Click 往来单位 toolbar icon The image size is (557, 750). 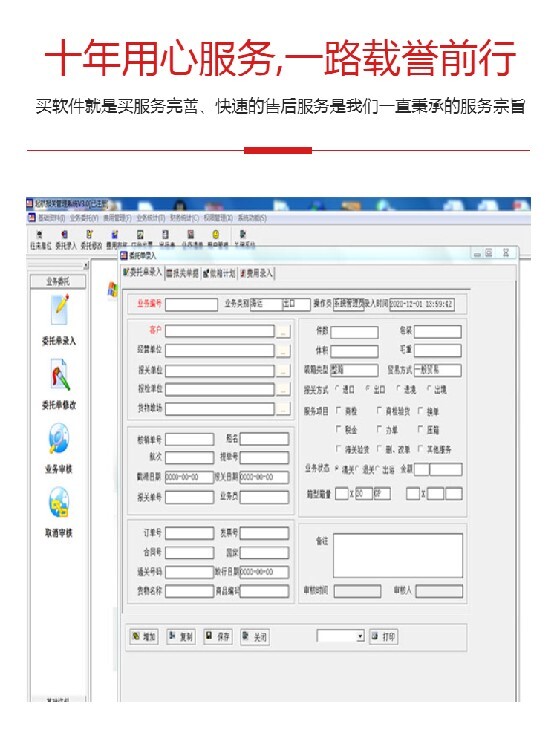tap(40, 240)
